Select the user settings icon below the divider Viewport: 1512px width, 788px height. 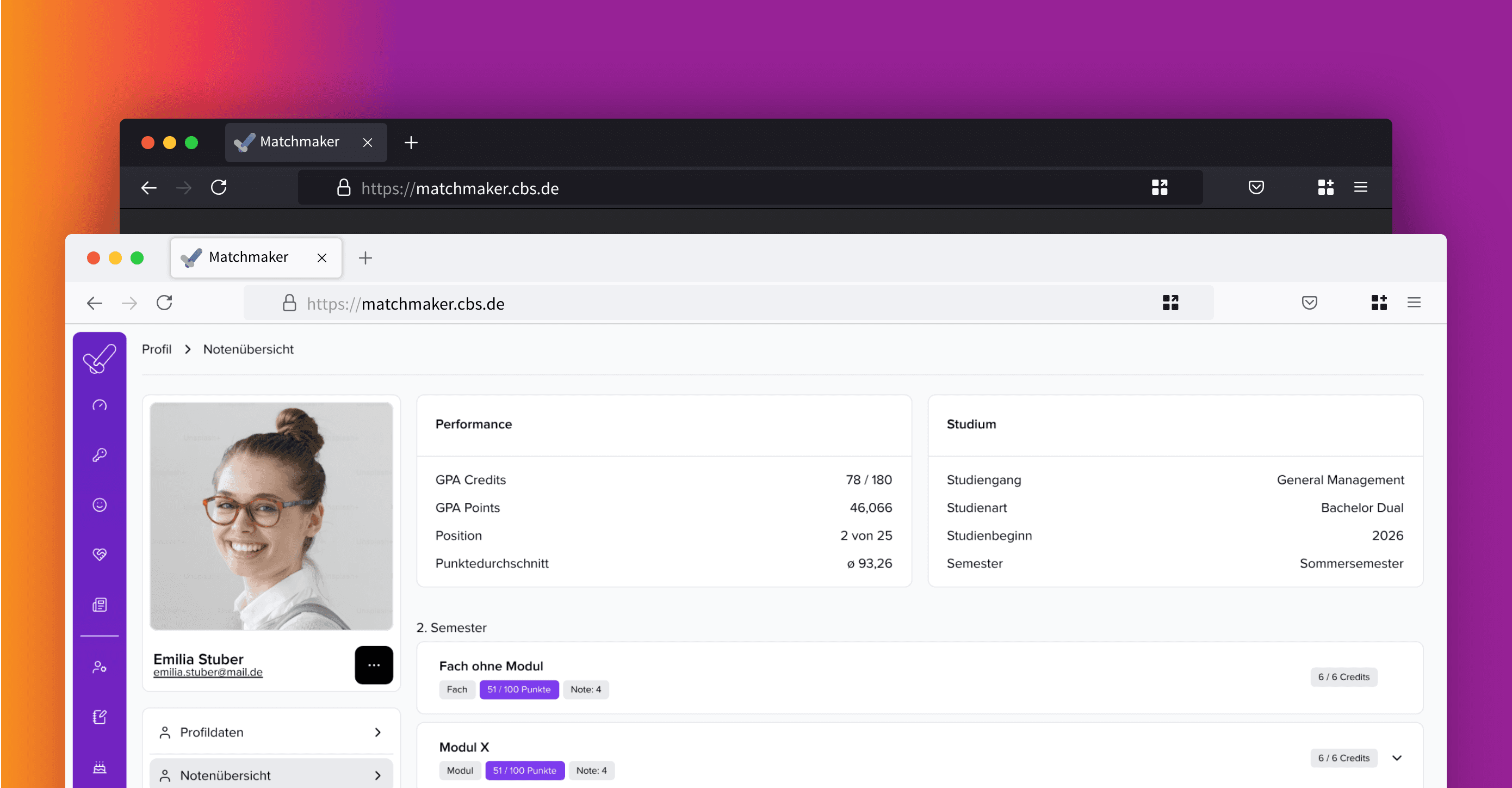click(x=100, y=667)
